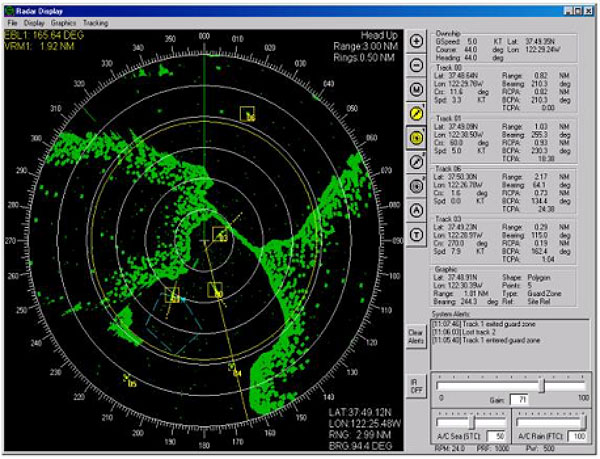The height and width of the screenshot is (459, 600).
Task: Click the A/C Rain (FTC) slider handle
Action: (584, 423)
